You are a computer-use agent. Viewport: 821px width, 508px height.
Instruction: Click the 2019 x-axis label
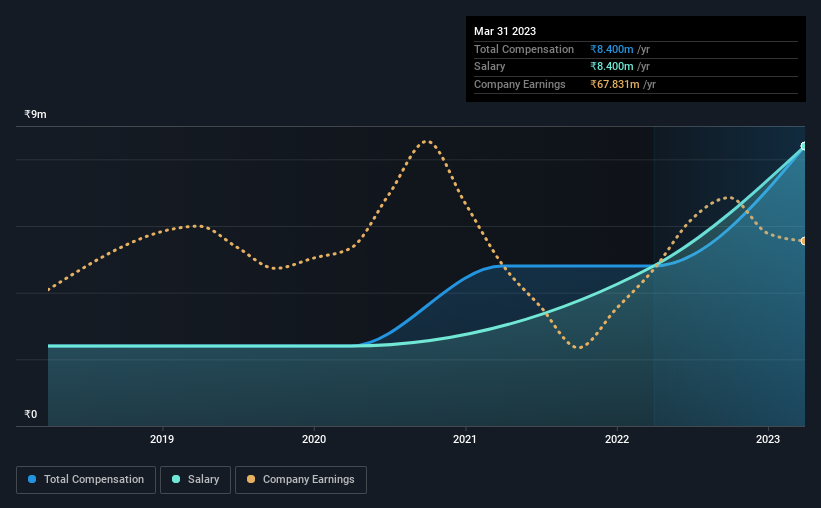pos(162,439)
